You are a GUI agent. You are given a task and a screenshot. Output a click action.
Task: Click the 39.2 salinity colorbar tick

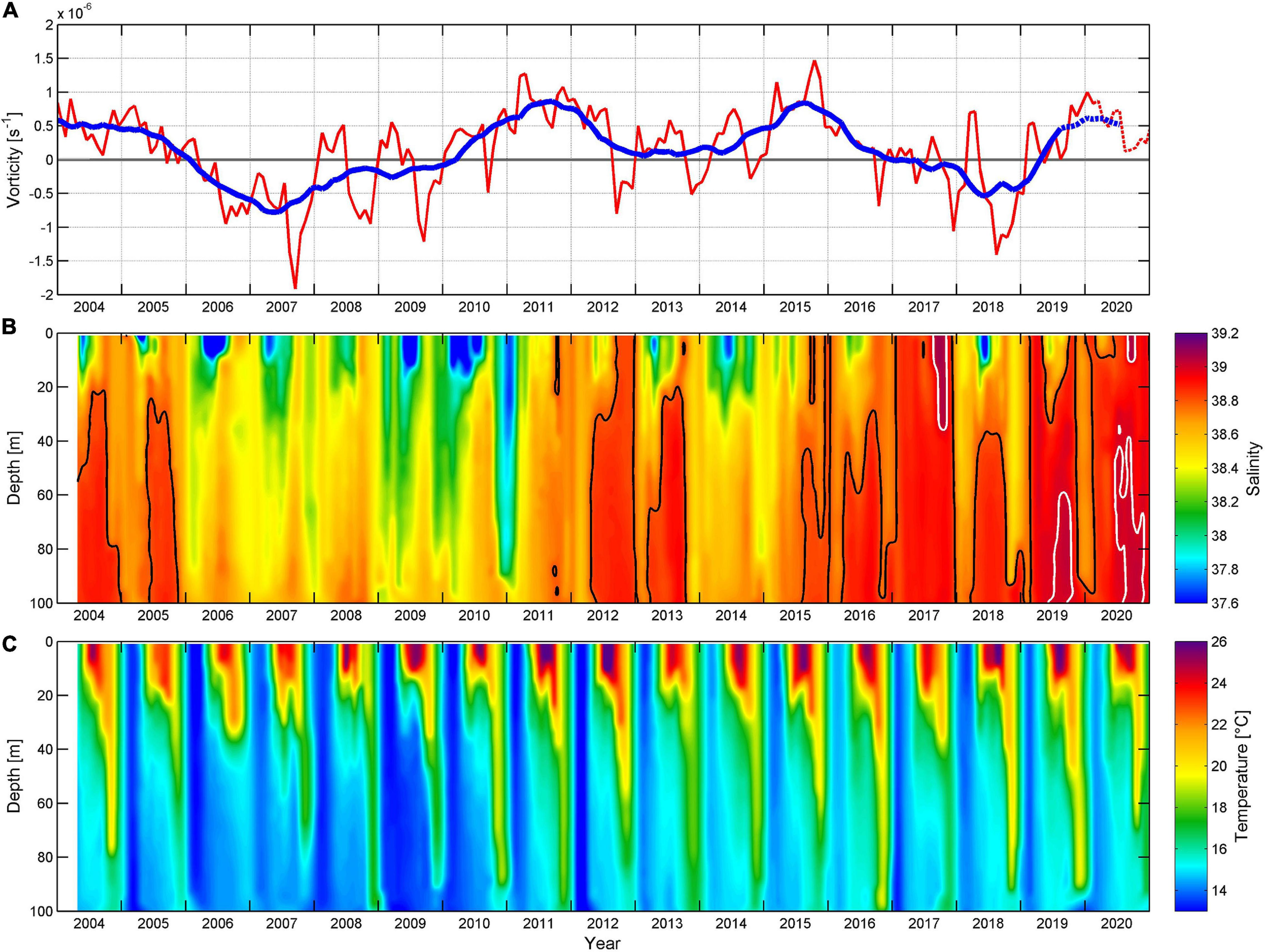[x=1225, y=334]
